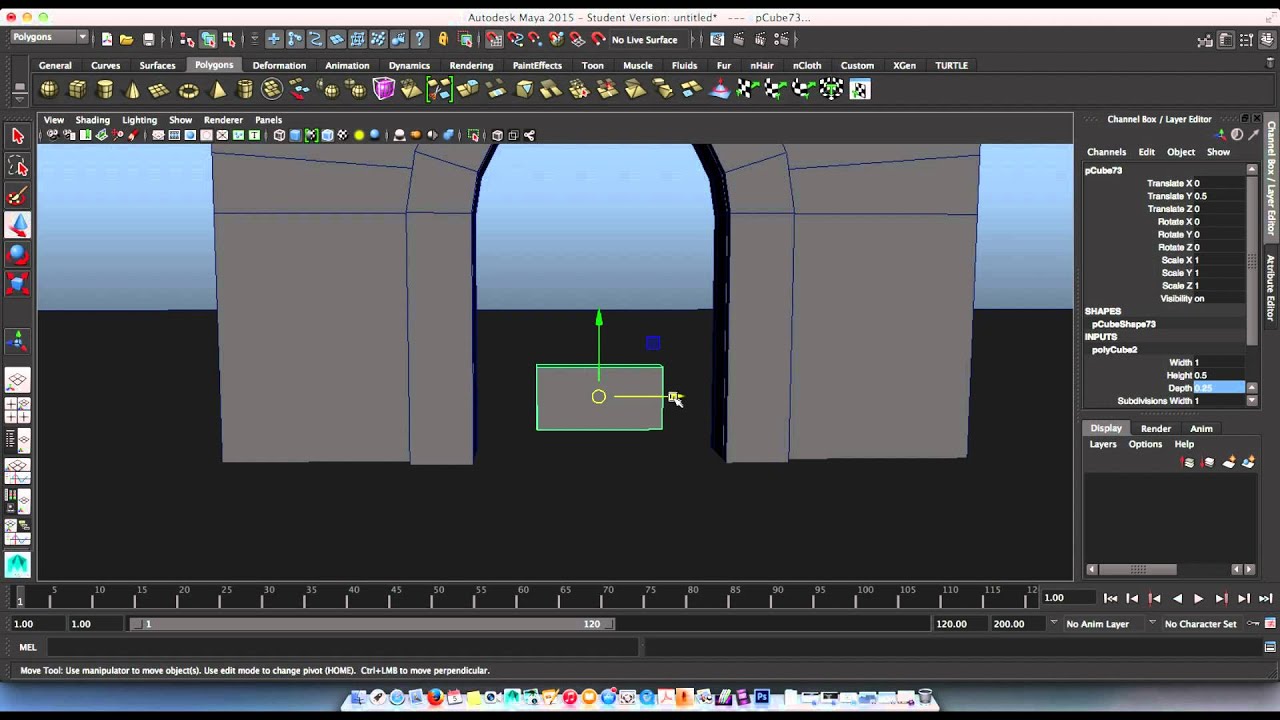Select the Move tool in the toolbox

pyautogui.click(x=18, y=225)
